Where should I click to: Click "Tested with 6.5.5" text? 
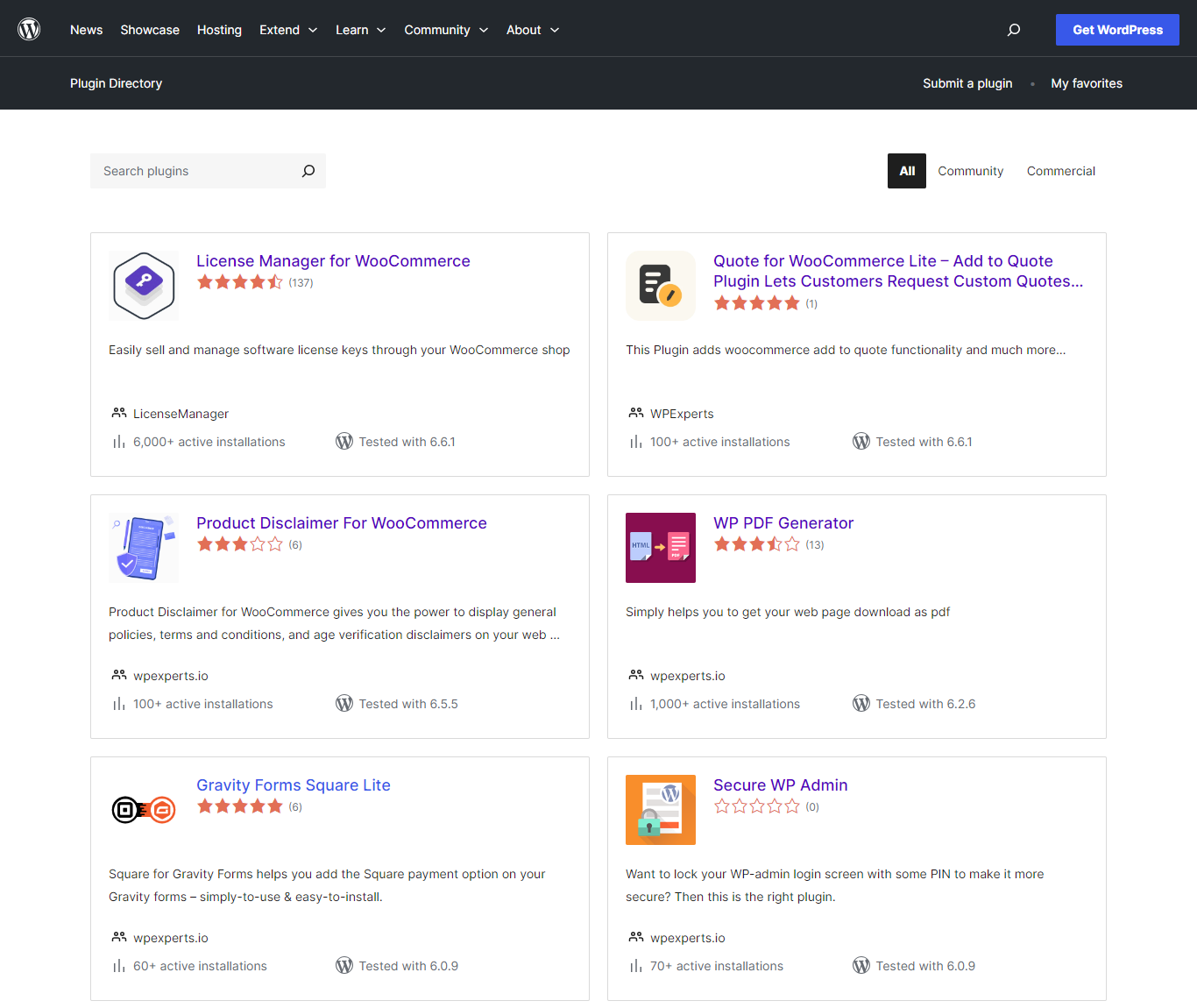coord(408,704)
